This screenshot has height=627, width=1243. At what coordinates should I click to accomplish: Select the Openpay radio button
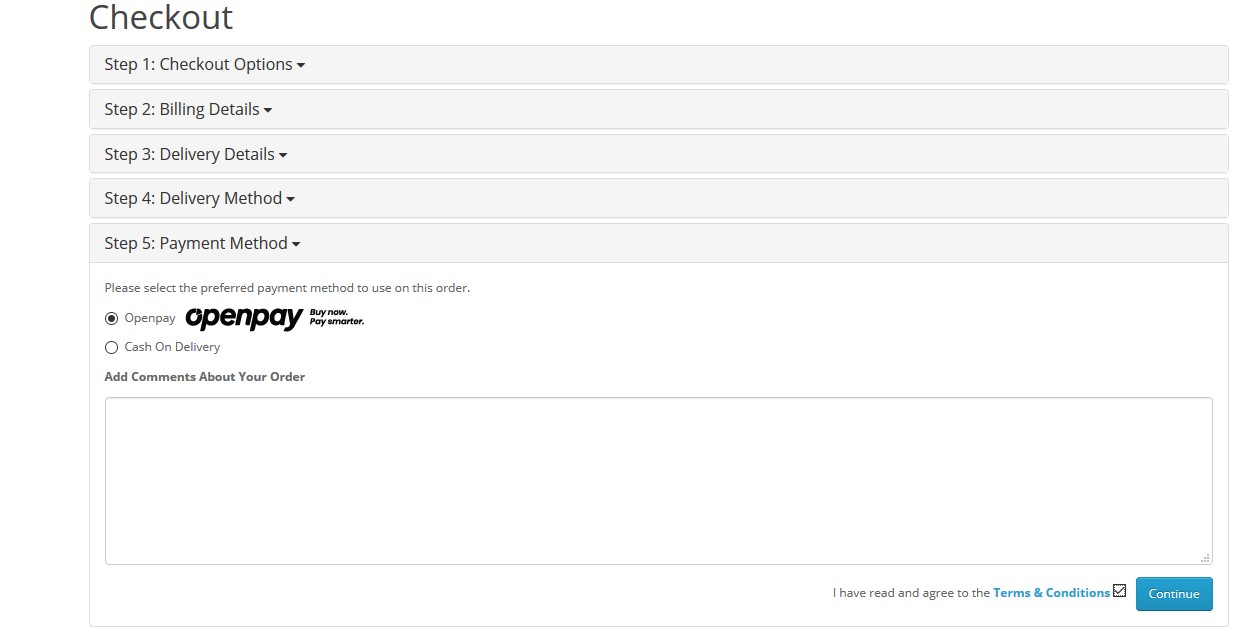click(x=111, y=319)
